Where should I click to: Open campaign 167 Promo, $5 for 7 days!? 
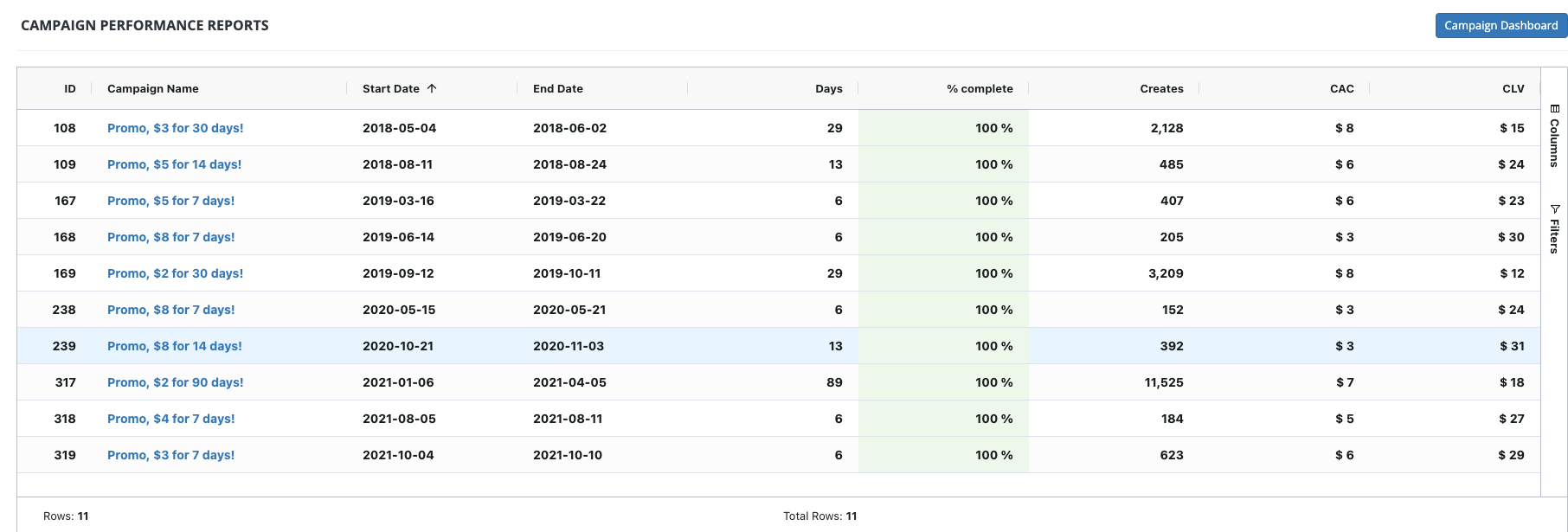pos(170,201)
